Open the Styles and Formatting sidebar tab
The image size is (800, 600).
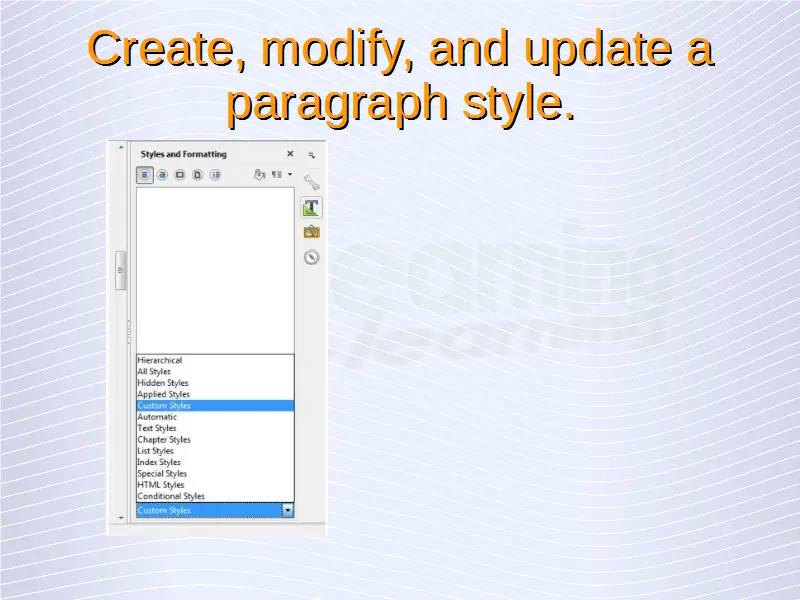311,207
